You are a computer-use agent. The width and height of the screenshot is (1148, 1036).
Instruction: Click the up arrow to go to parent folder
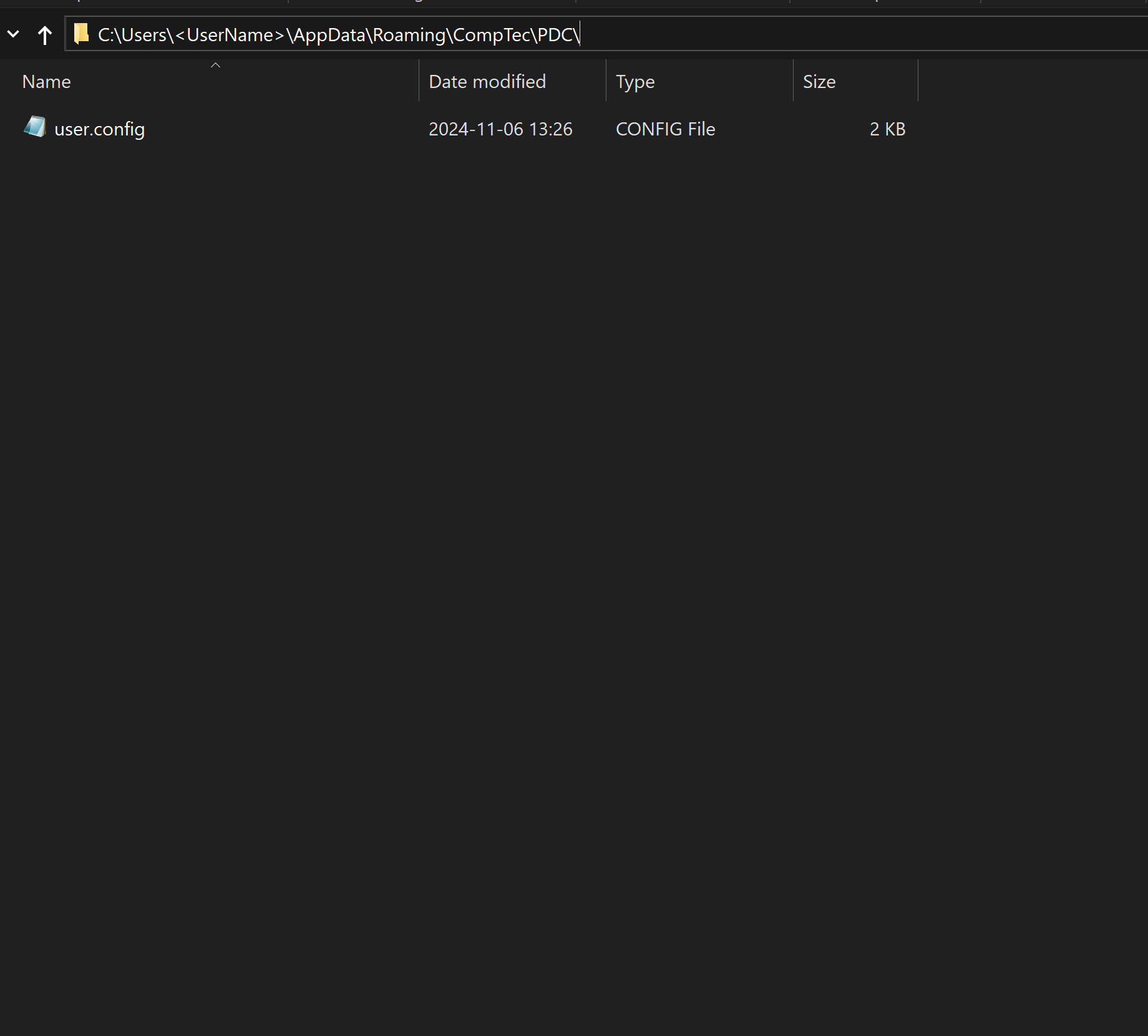click(44, 34)
